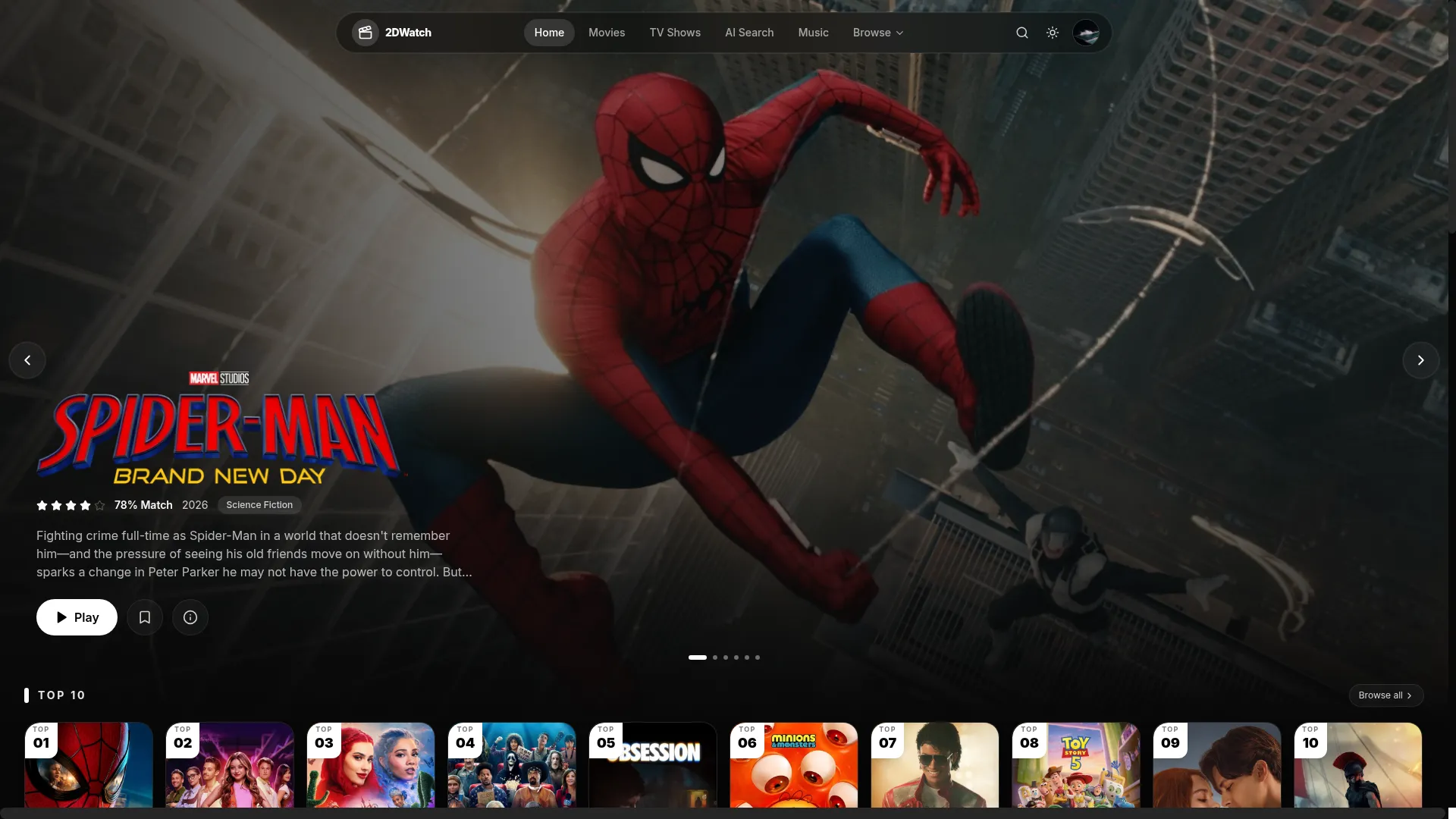1456x819 pixels.
Task: Click the Browse all link
Action: (1385, 695)
